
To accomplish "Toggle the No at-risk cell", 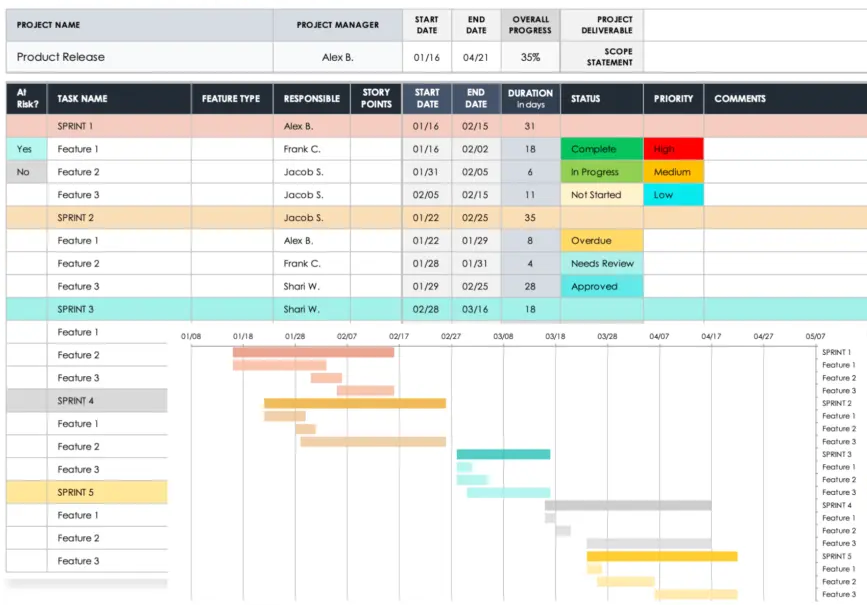I will click(x=25, y=172).
